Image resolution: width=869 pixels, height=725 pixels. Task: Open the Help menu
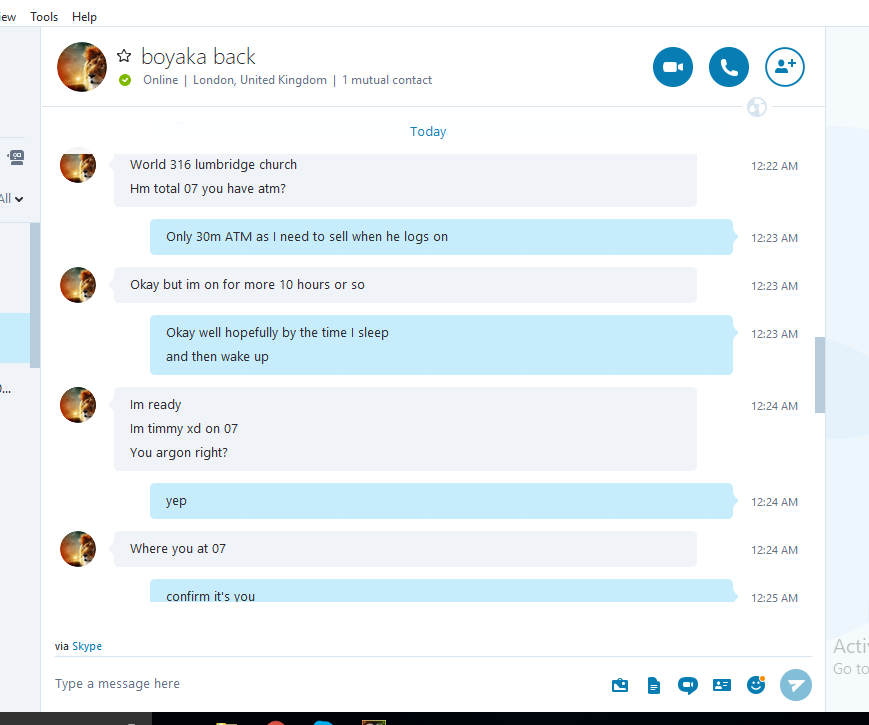tap(84, 17)
